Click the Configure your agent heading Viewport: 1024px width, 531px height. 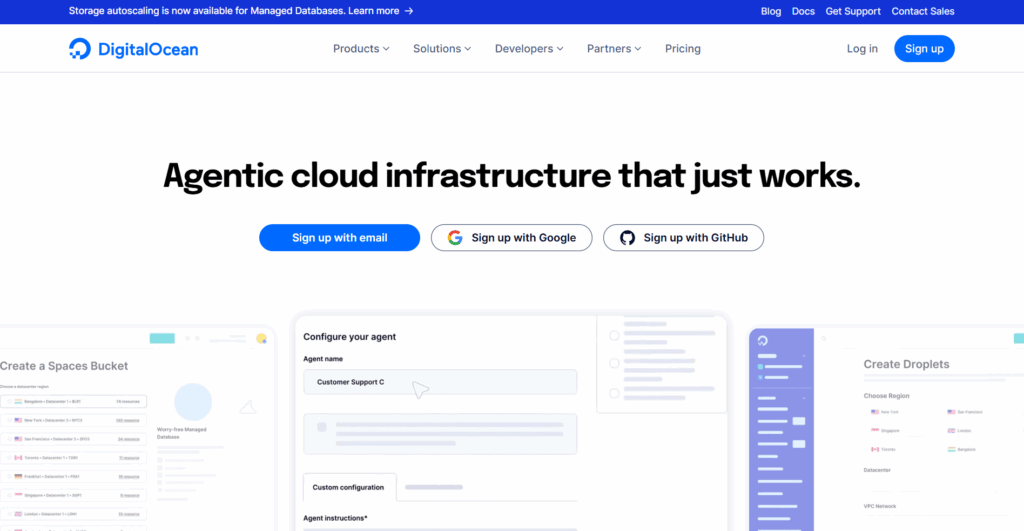[x=349, y=337]
